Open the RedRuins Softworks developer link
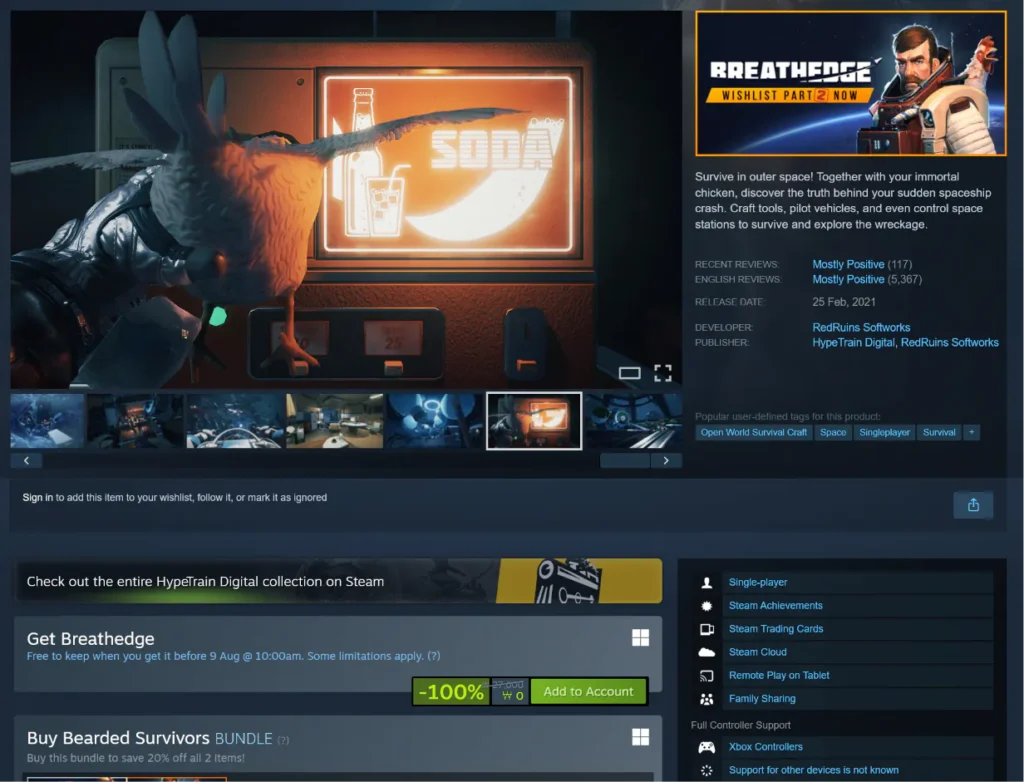The width and height of the screenshot is (1024, 782). click(861, 327)
